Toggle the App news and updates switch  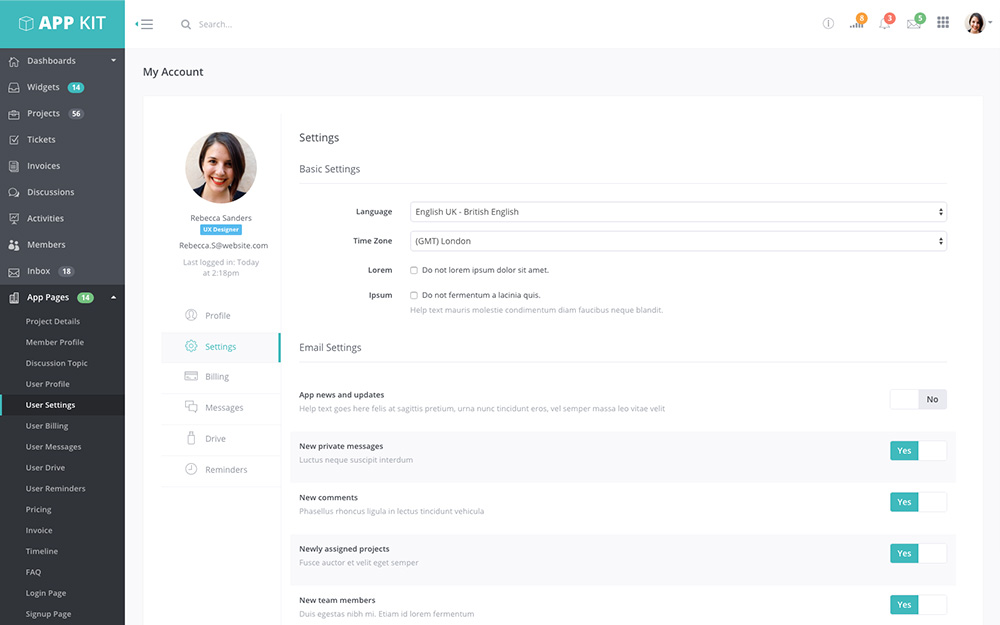tap(918, 399)
